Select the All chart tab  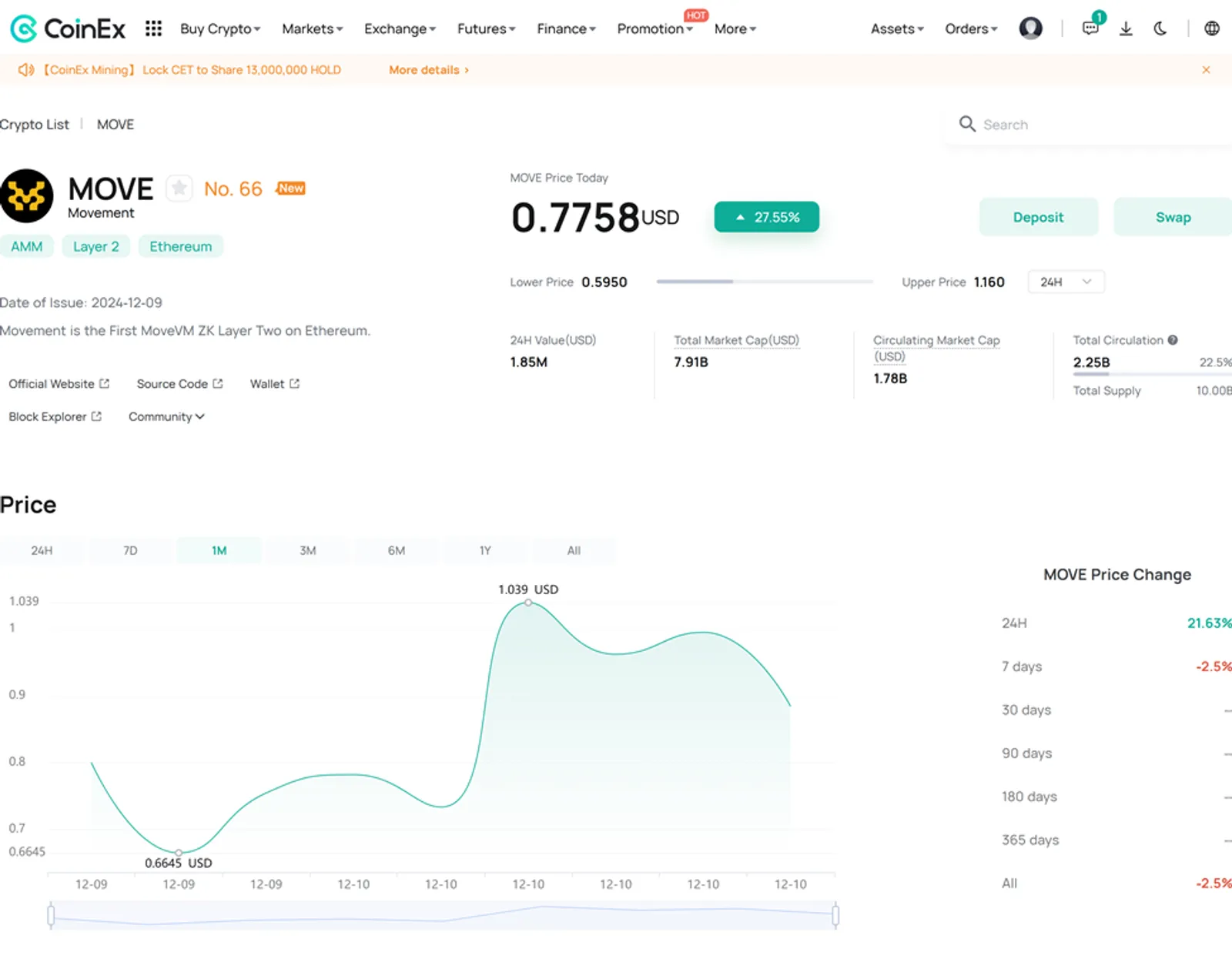[x=574, y=550]
